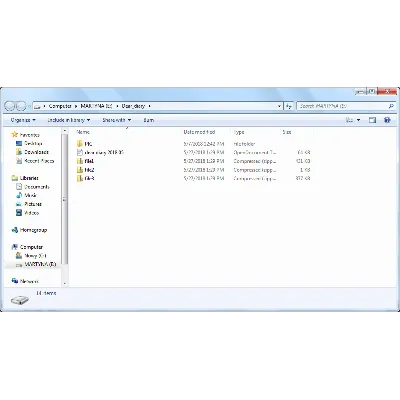The width and height of the screenshot is (400, 400).
Task: Show the preview pane
Action: pyautogui.click(x=372, y=120)
